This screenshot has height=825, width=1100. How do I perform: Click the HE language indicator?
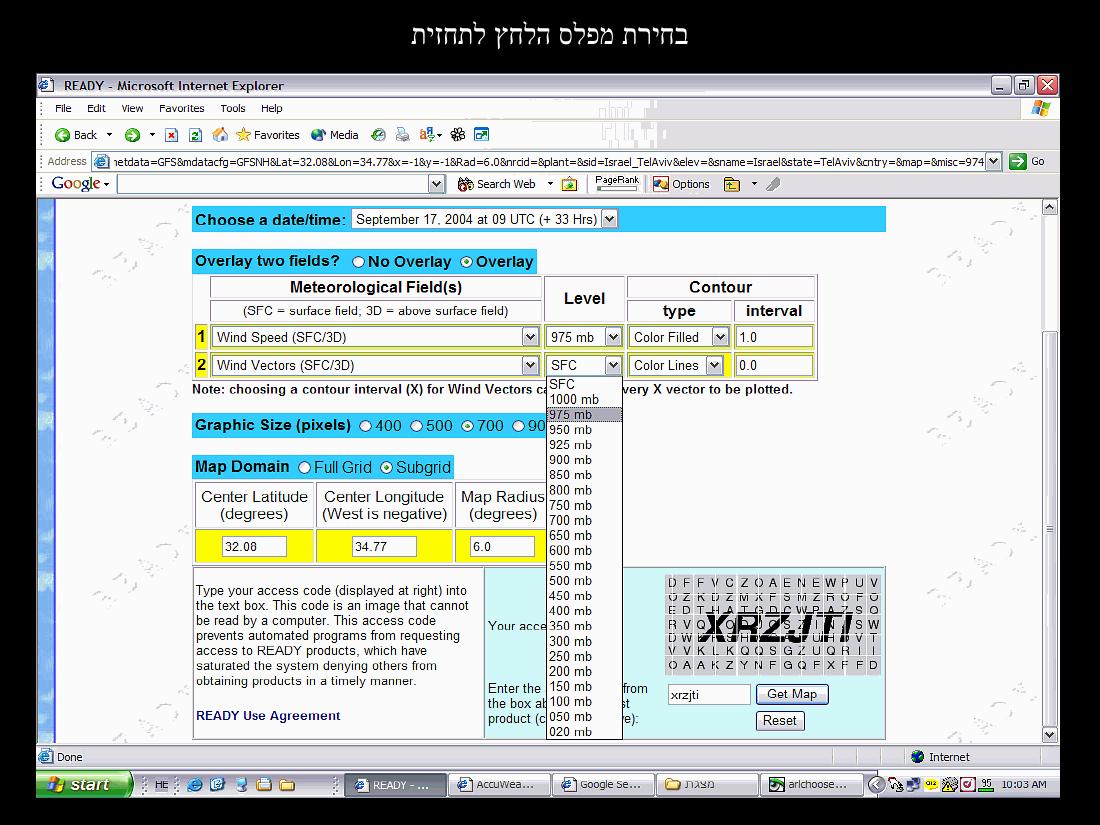tap(161, 784)
